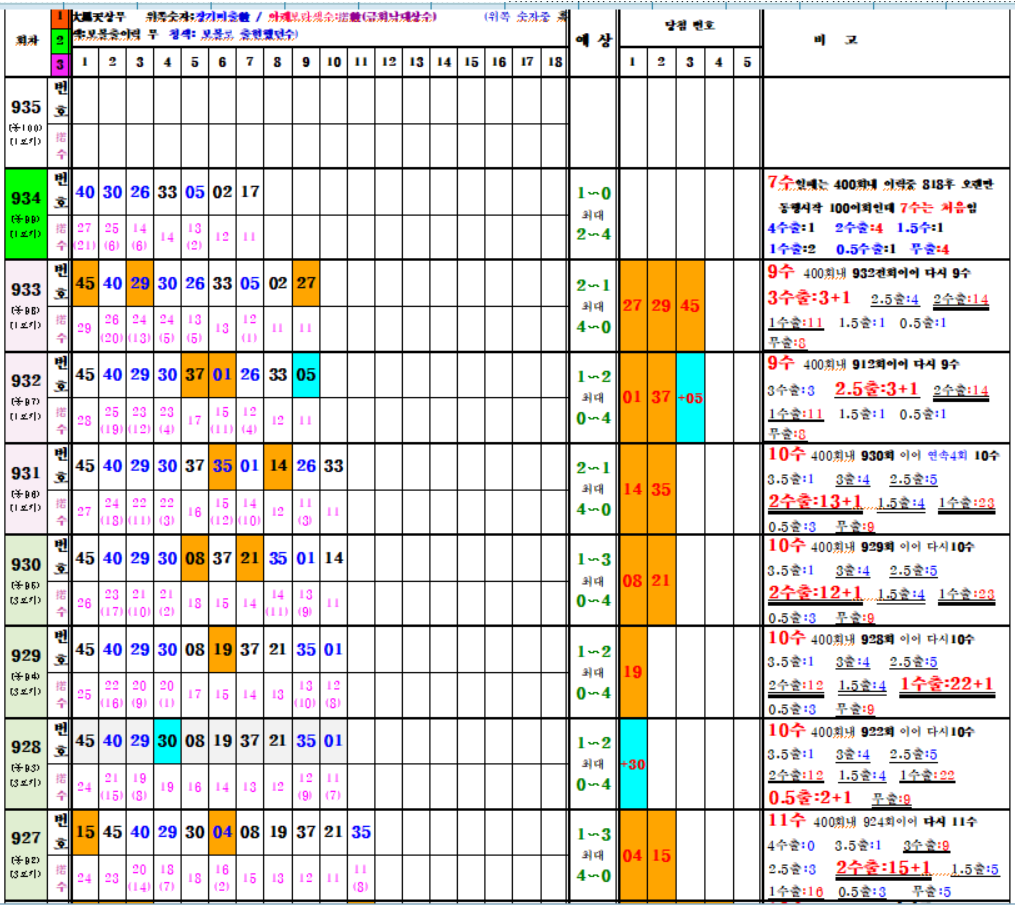The image size is (1016, 906).
Task: Click the 당첨 번호 header cell
Action: point(689,25)
